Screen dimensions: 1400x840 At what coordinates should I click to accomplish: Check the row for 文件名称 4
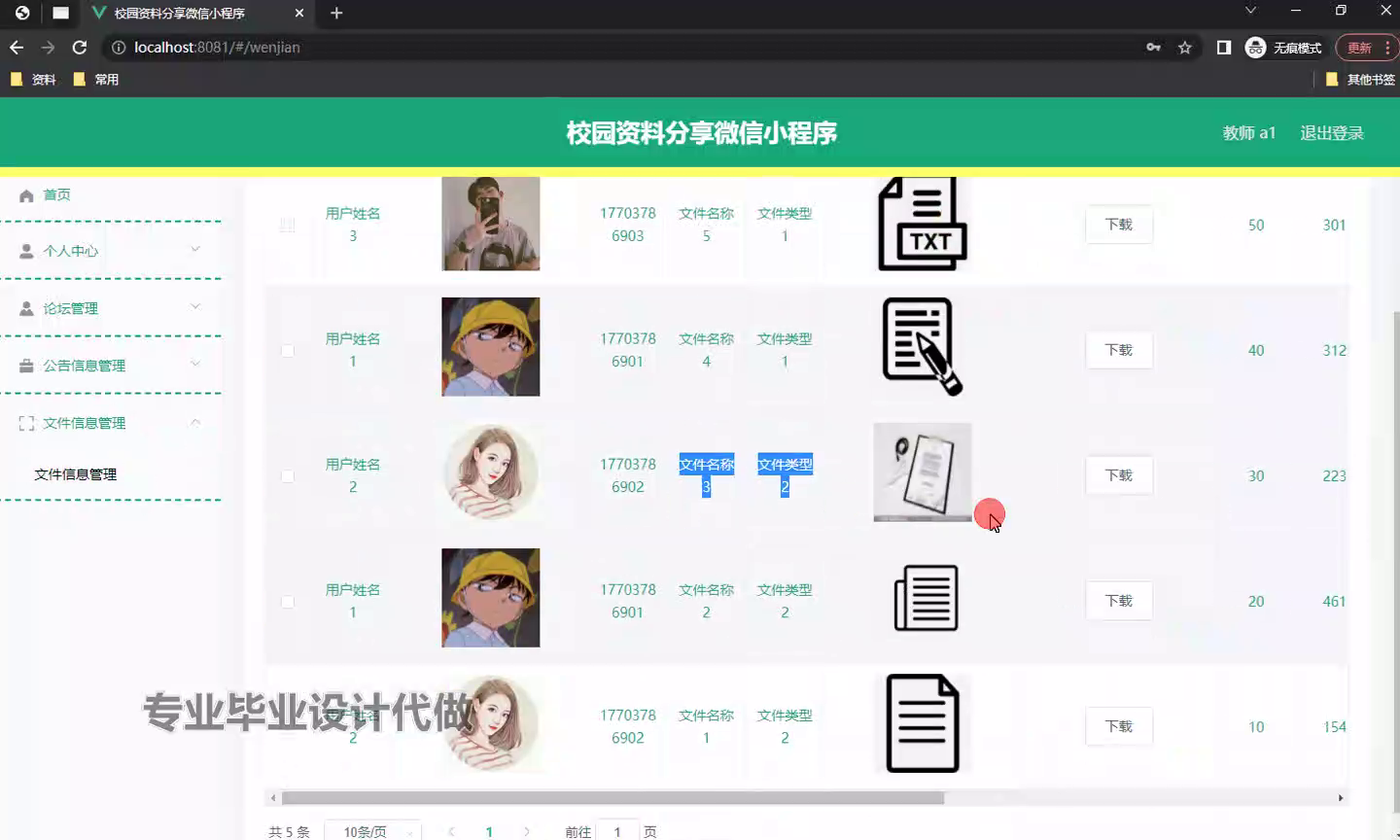pyautogui.click(x=288, y=350)
